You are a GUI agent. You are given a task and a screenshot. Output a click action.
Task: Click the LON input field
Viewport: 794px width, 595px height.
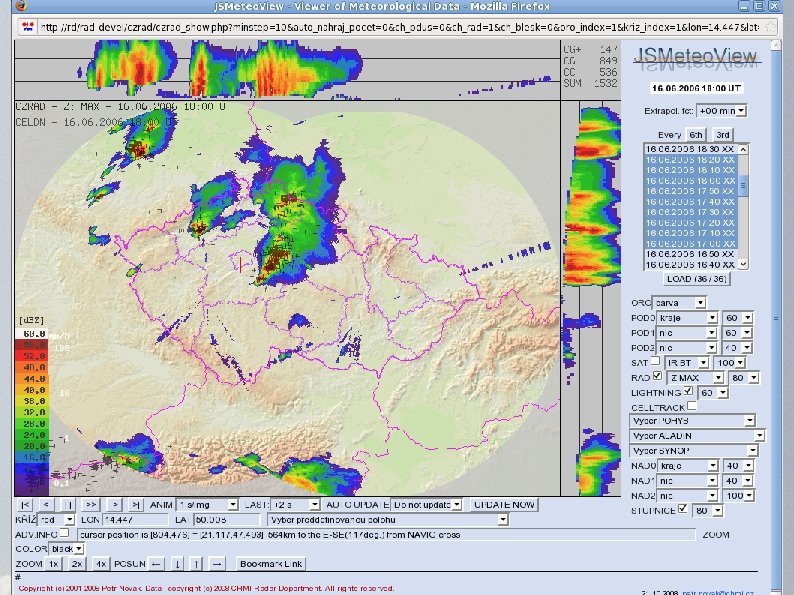point(135,520)
